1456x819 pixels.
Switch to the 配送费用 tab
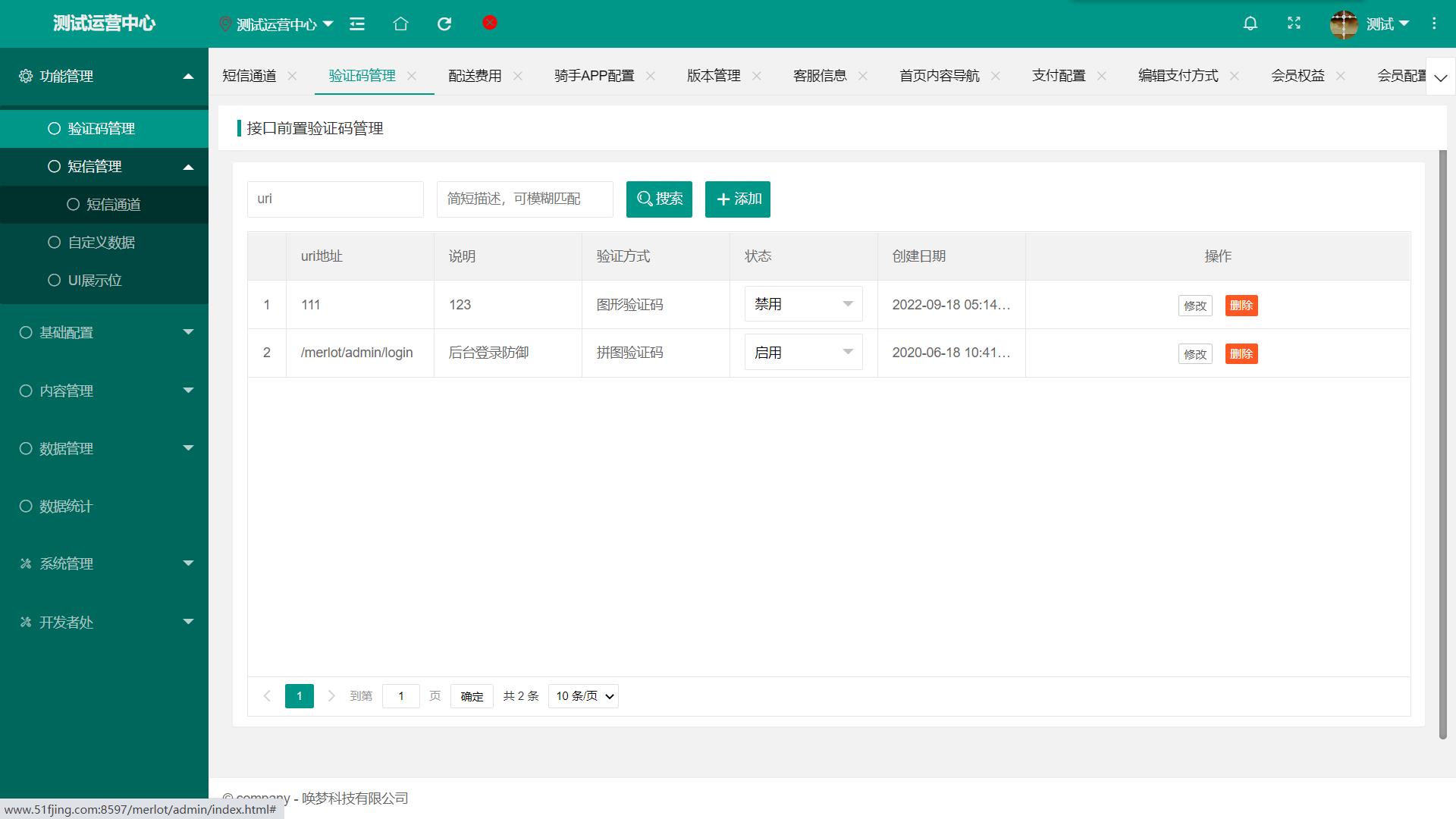pyautogui.click(x=475, y=76)
